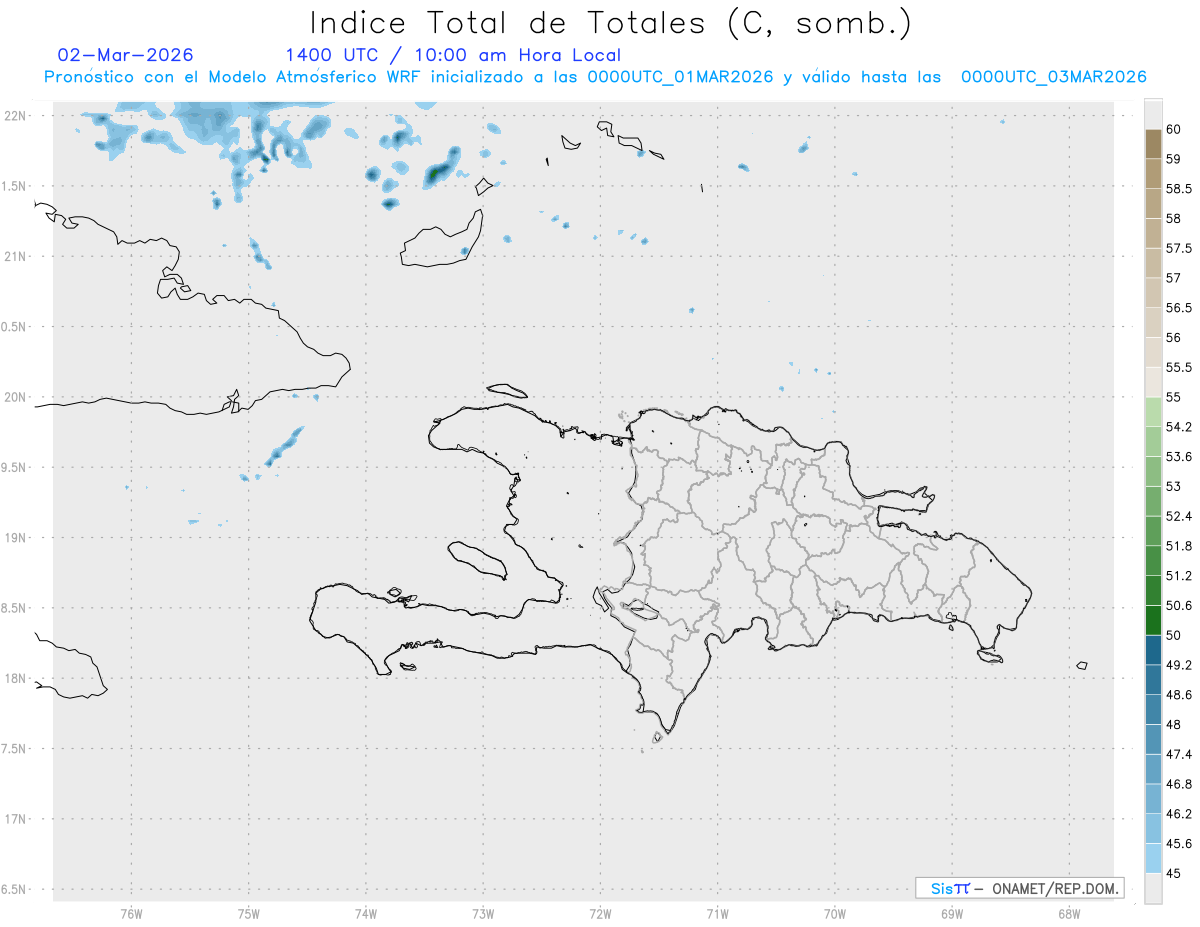Click the colorbar label "56.5"

point(1179,308)
